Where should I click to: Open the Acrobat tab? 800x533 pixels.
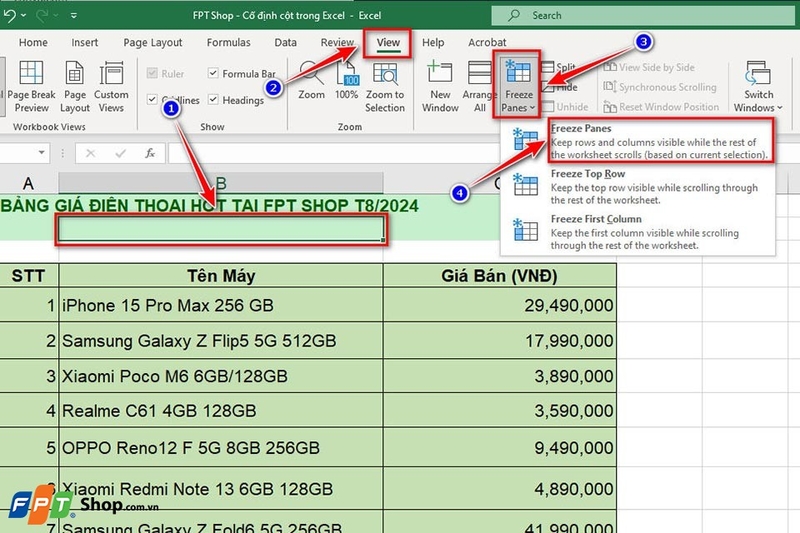pyautogui.click(x=487, y=42)
